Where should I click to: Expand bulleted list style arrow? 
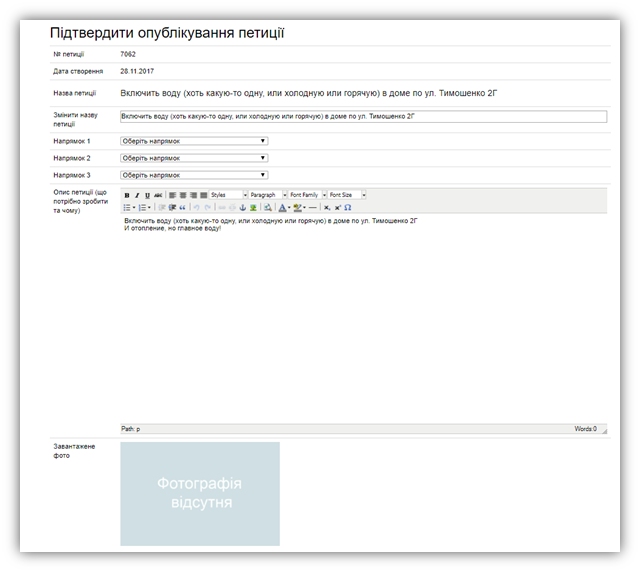[134, 207]
